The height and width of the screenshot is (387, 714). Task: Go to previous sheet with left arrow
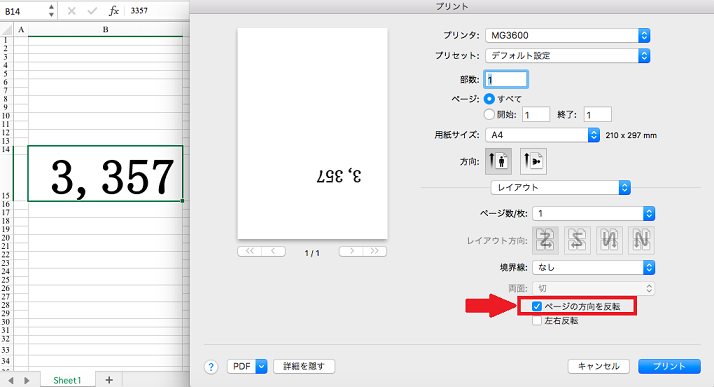11,380
